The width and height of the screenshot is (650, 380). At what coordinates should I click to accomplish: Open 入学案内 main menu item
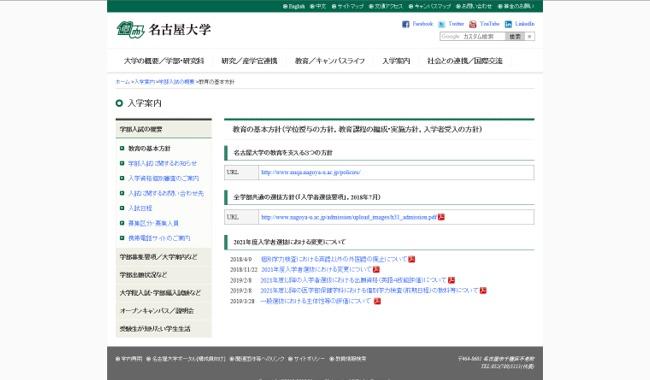[396, 61]
